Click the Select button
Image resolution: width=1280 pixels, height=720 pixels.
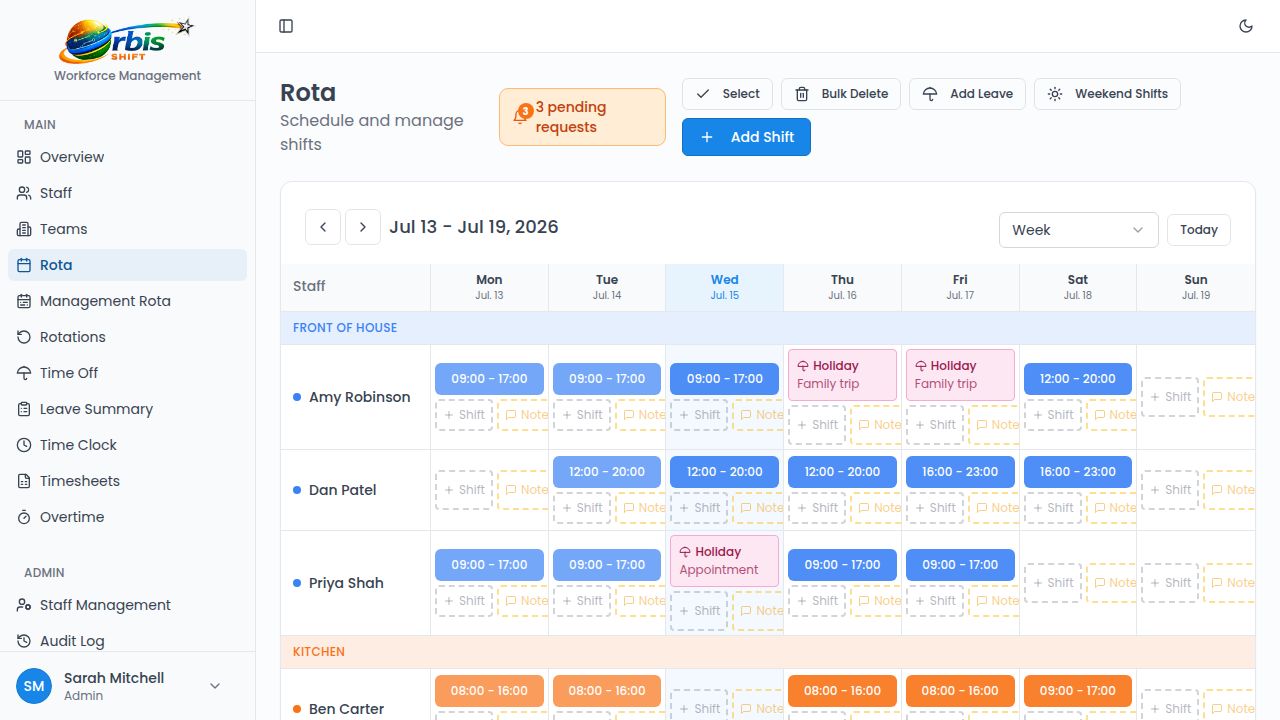click(727, 94)
